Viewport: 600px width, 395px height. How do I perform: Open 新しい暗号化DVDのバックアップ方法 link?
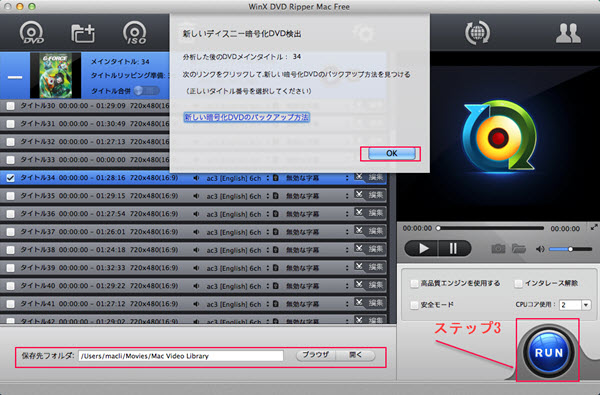pos(246,117)
